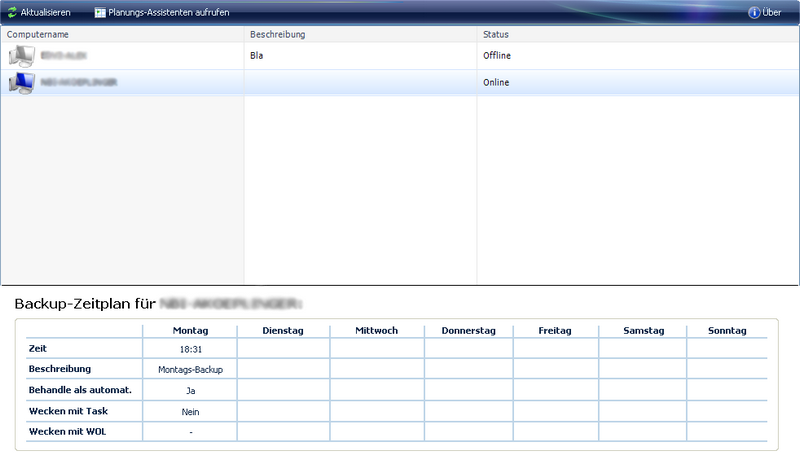The height and width of the screenshot is (460, 800).
Task: Click the computer icon in the Offline row
Action: point(21,56)
